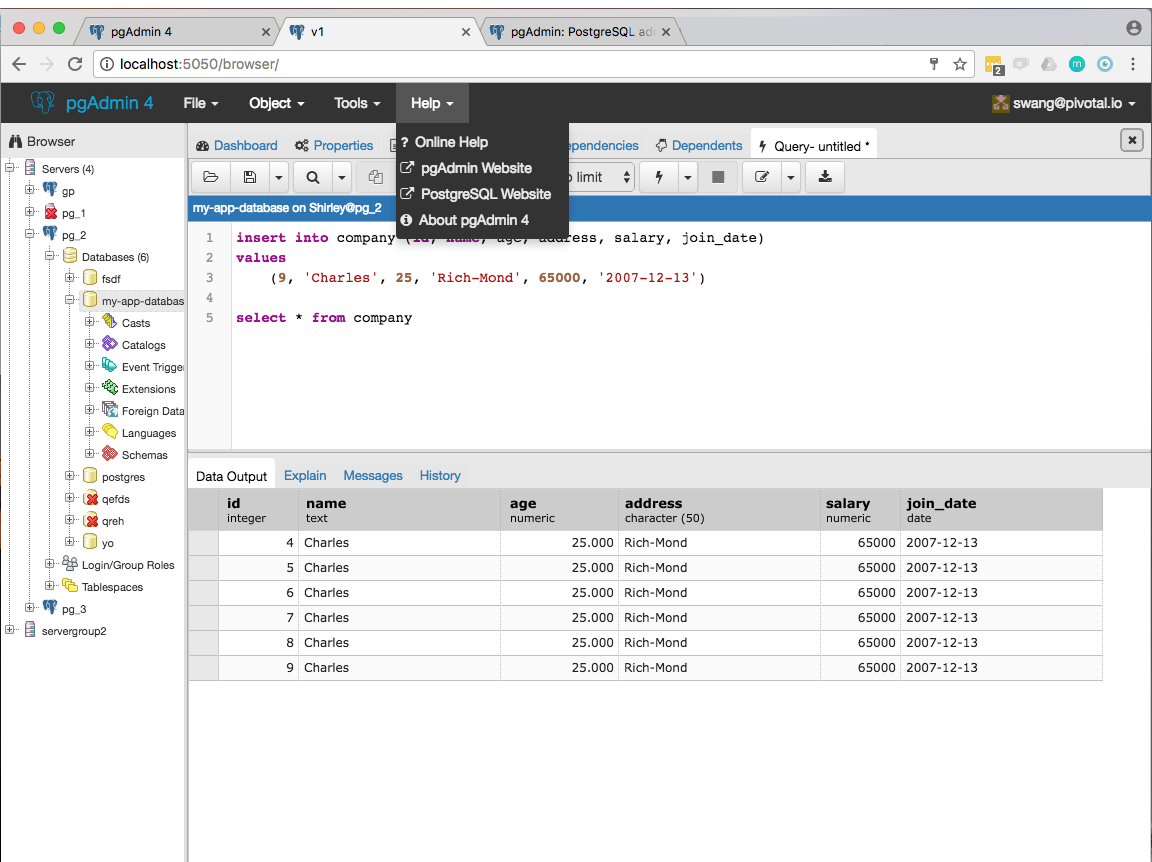
Task: Open the execute options dropdown arrow
Action: [688, 177]
